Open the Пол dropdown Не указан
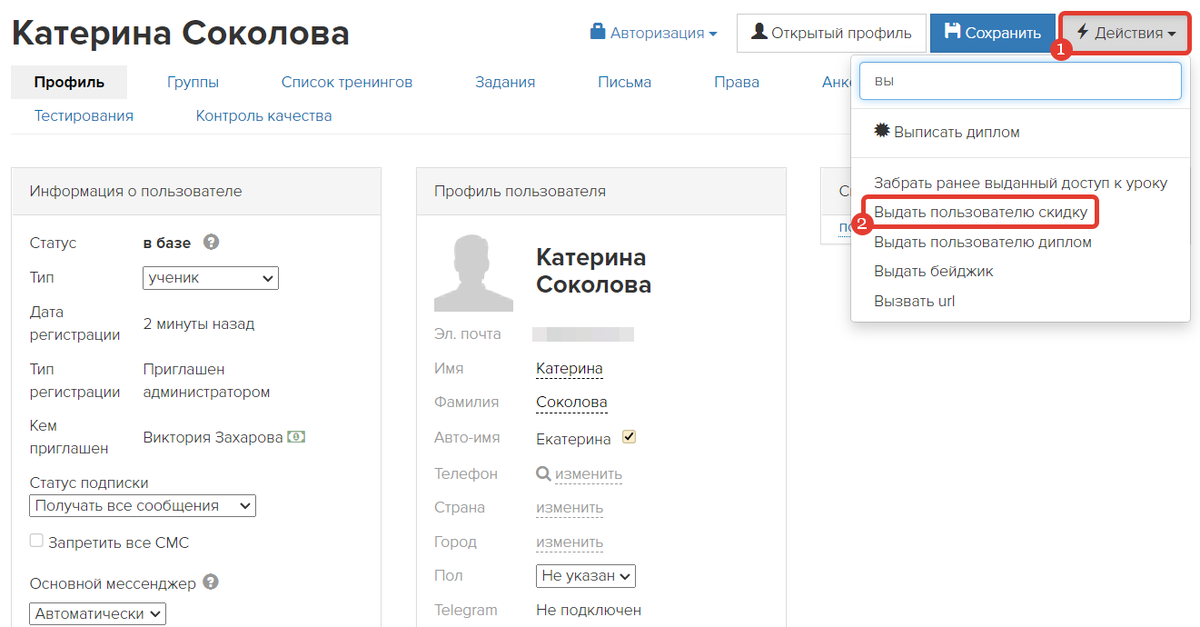1200x627 pixels. [x=586, y=576]
